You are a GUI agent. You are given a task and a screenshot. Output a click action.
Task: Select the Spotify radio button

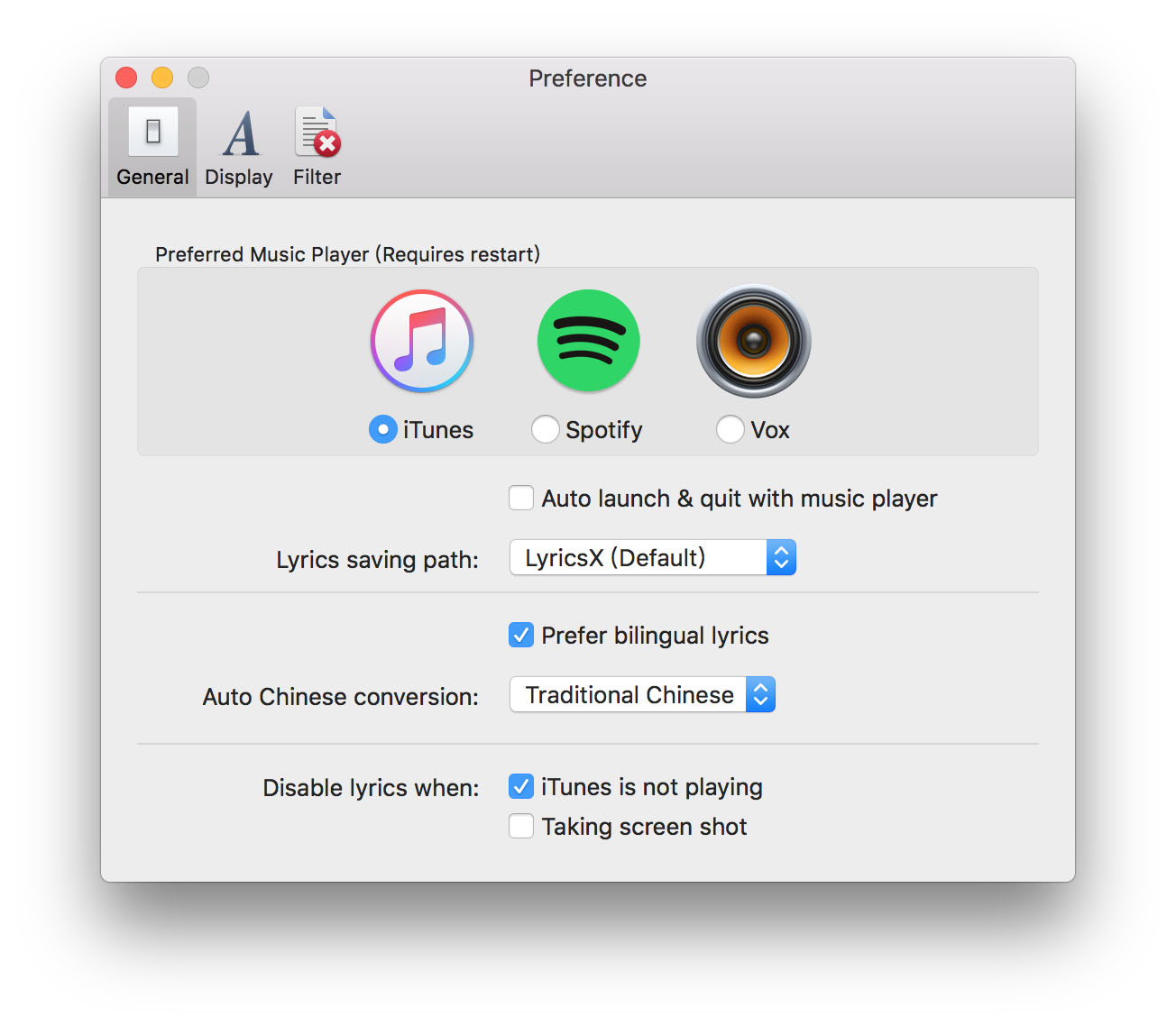tap(546, 429)
